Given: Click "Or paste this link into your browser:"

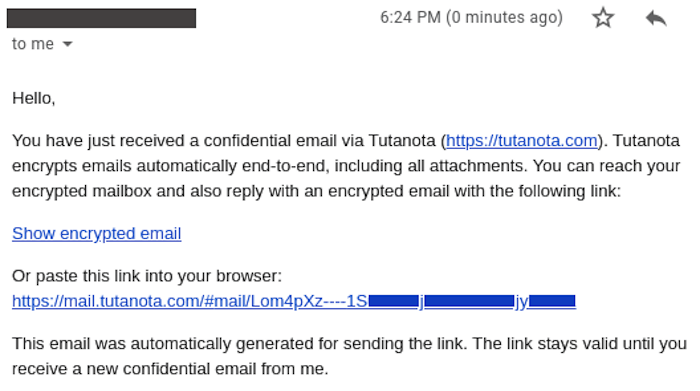Looking at the screenshot, I should 147,276.
